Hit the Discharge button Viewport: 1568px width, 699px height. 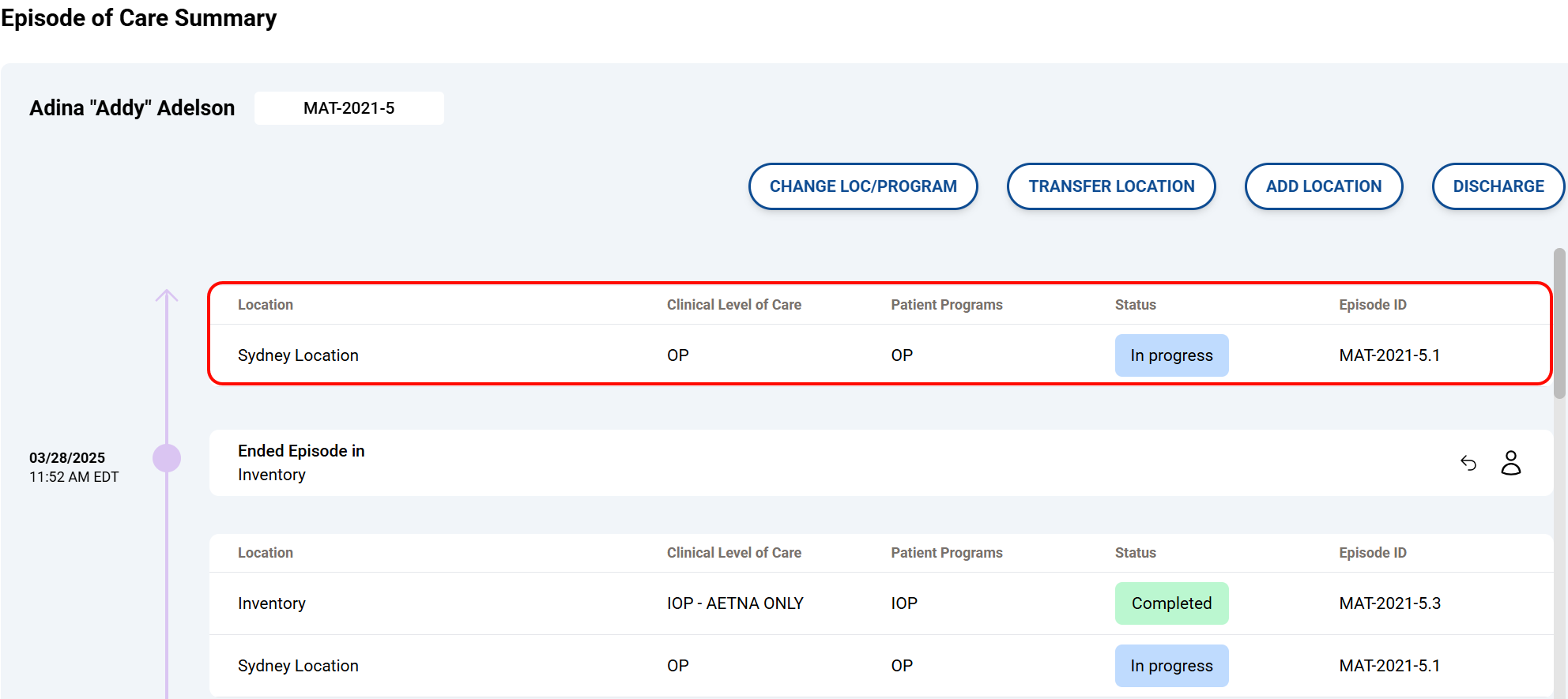pos(1498,186)
